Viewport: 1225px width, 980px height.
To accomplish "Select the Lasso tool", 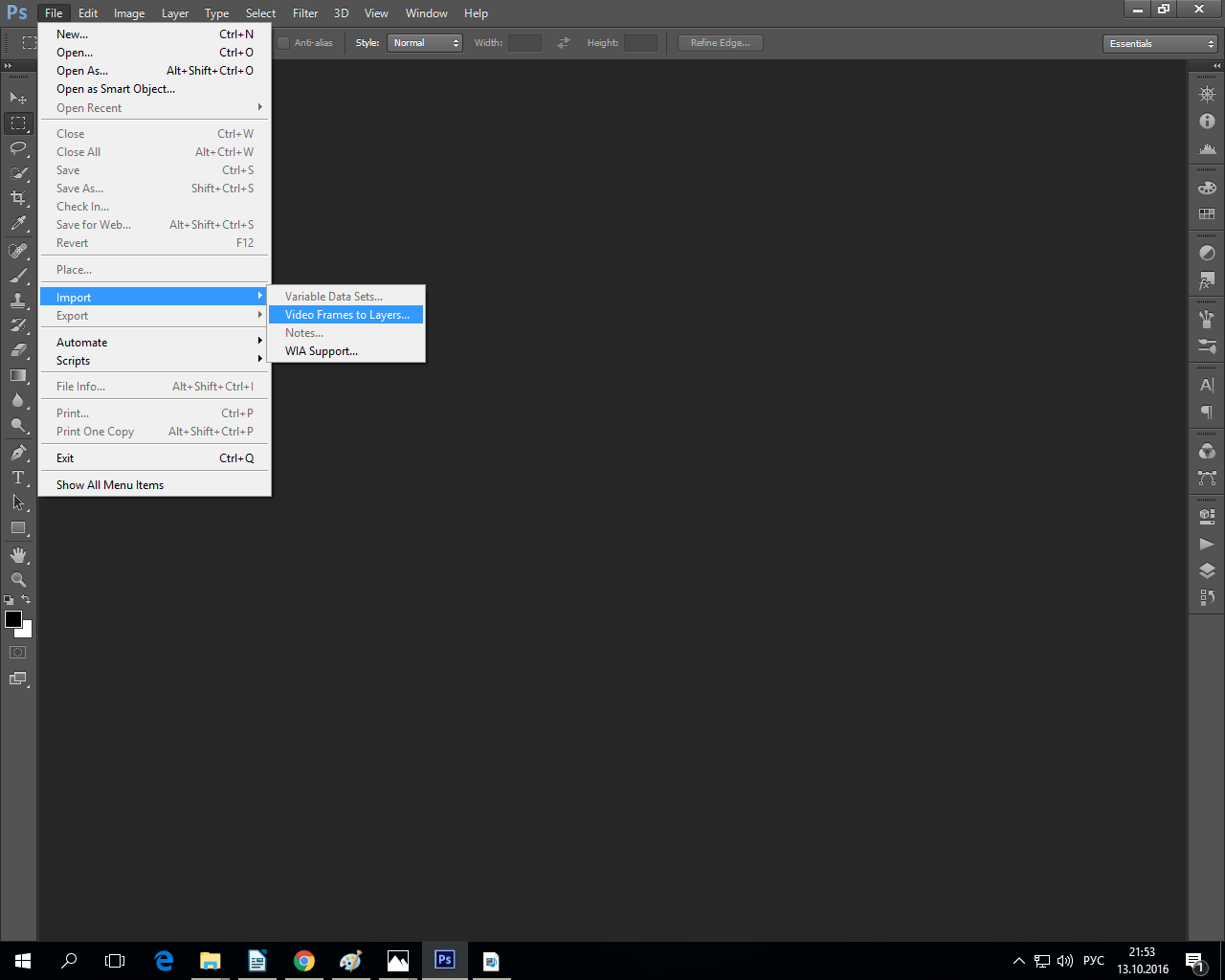I will coord(18,148).
